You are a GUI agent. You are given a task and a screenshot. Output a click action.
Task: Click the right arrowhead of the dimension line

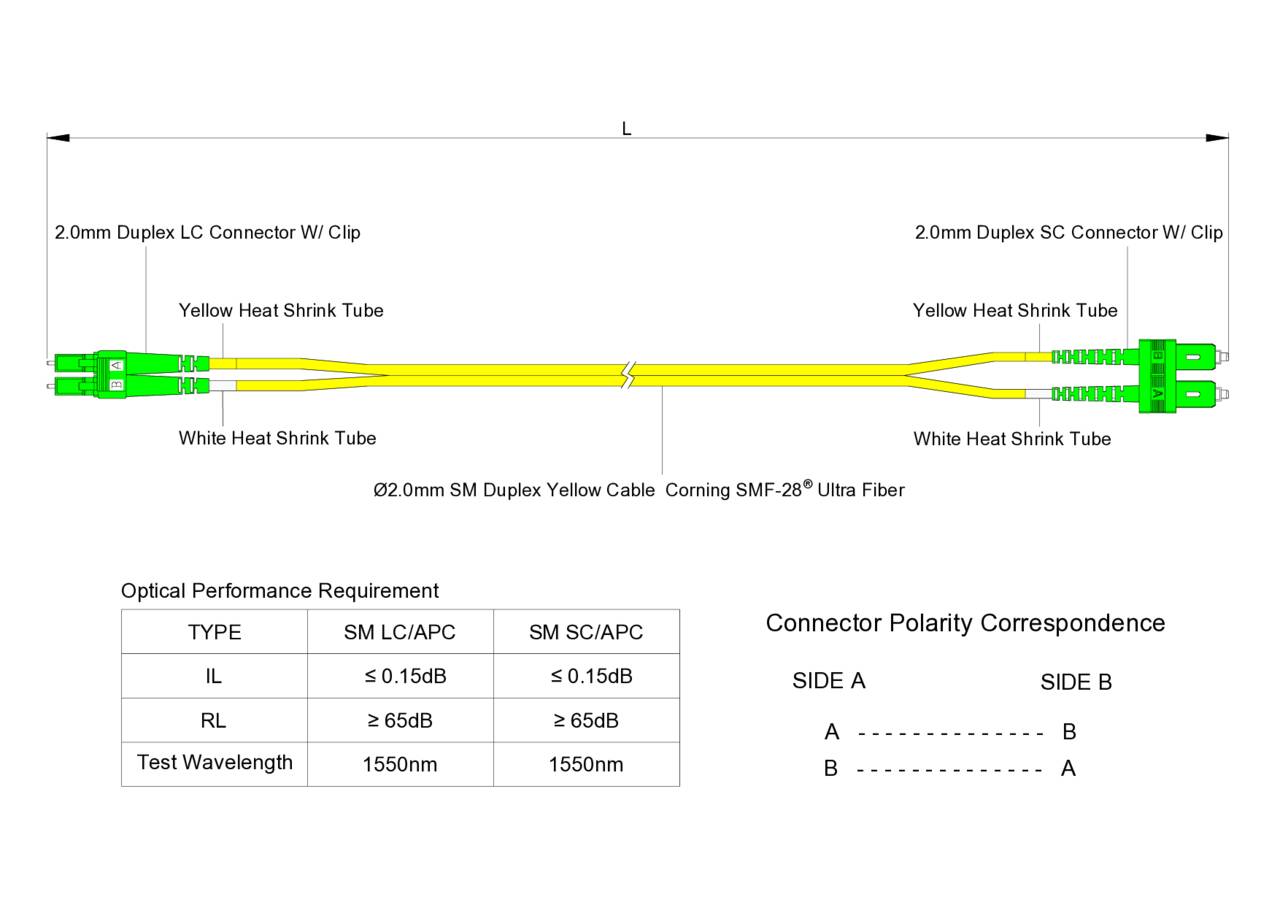coord(1217,137)
